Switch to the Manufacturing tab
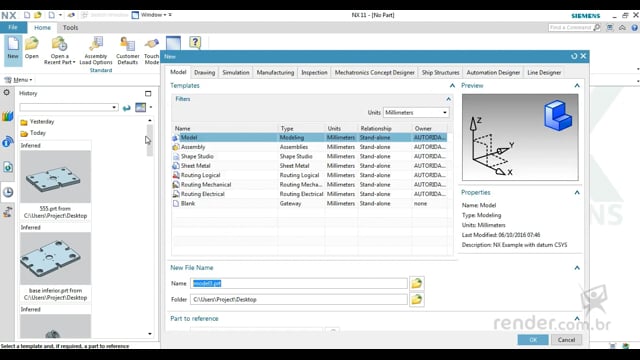Viewport: 640px width, 360px height. [x=275, y=72]
